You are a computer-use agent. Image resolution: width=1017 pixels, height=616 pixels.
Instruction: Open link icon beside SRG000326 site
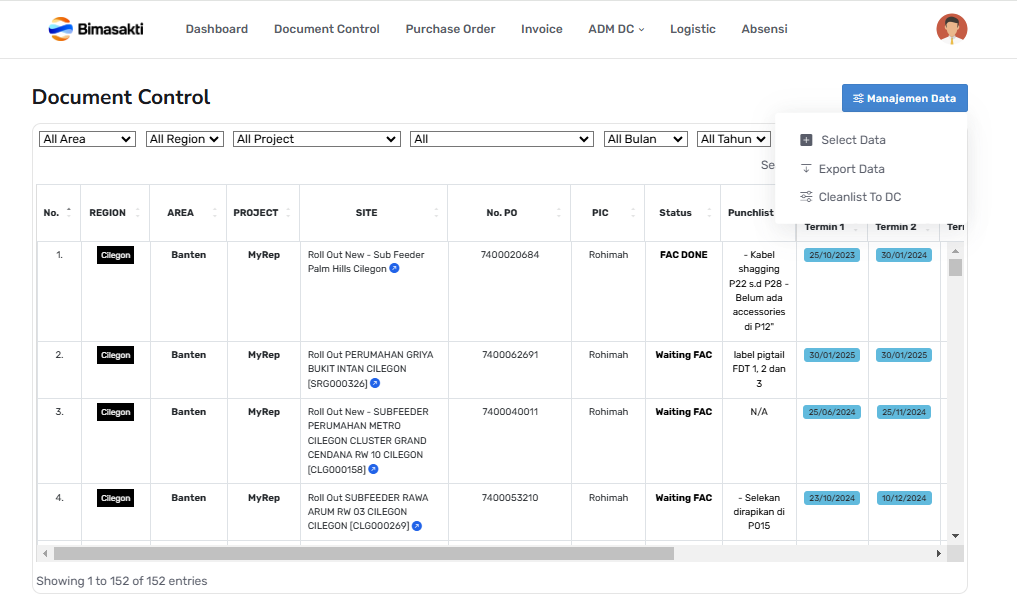tap(375, 383)
